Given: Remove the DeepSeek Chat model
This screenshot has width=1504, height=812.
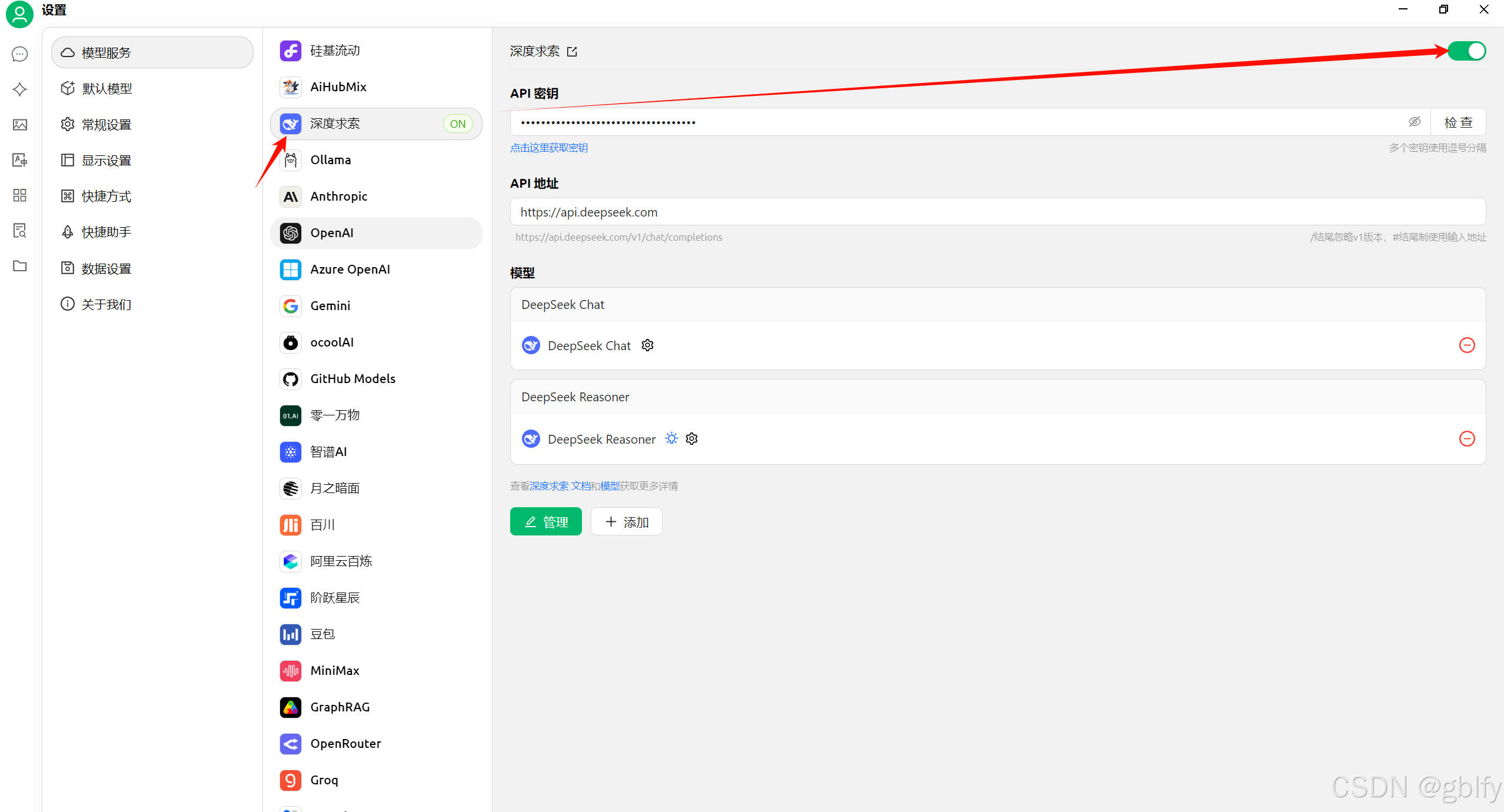Looking at the screenshot, I should point(1467,345).
